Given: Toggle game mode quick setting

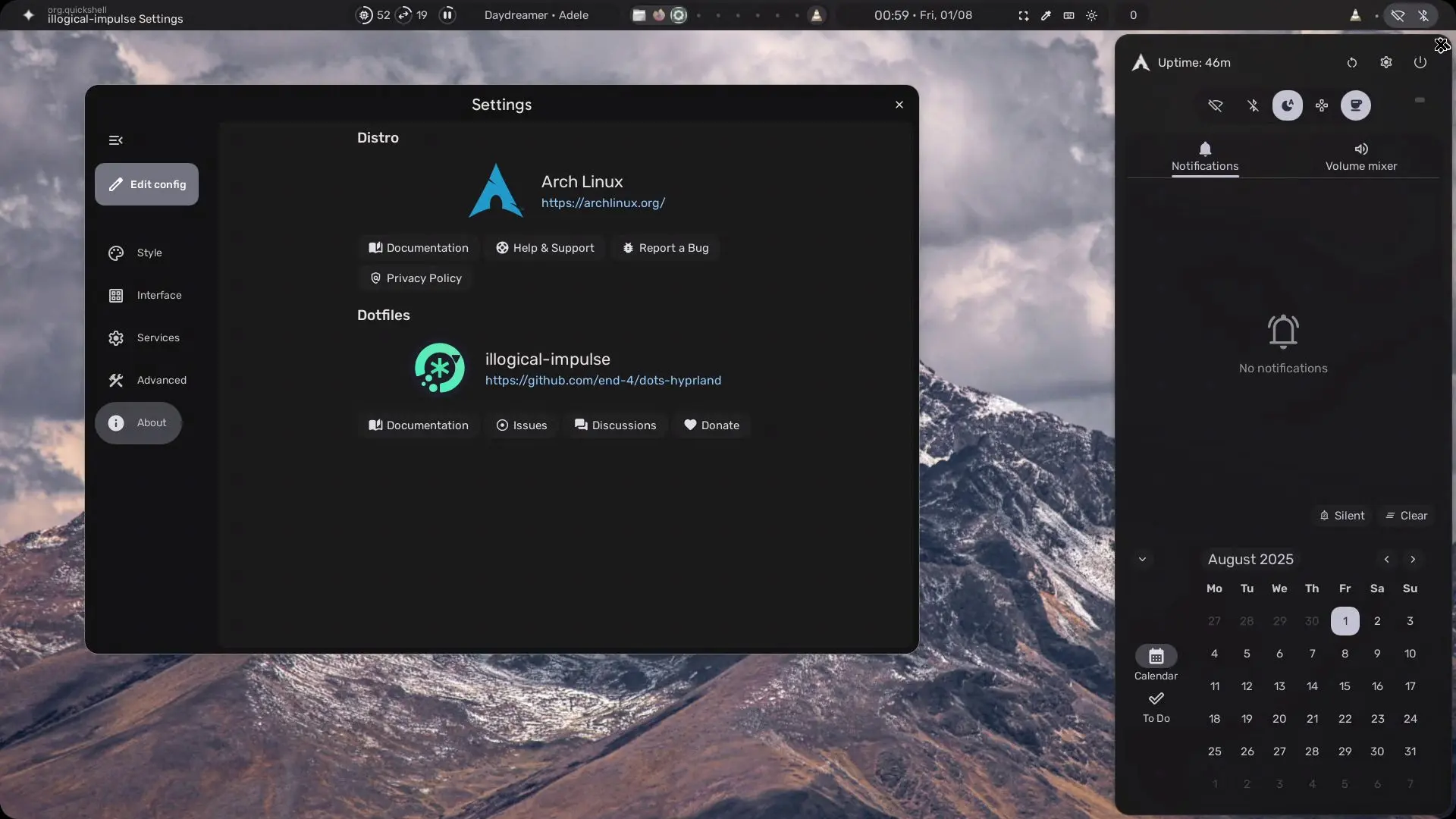Looking at the screenshot, I should click(1322, 105).
